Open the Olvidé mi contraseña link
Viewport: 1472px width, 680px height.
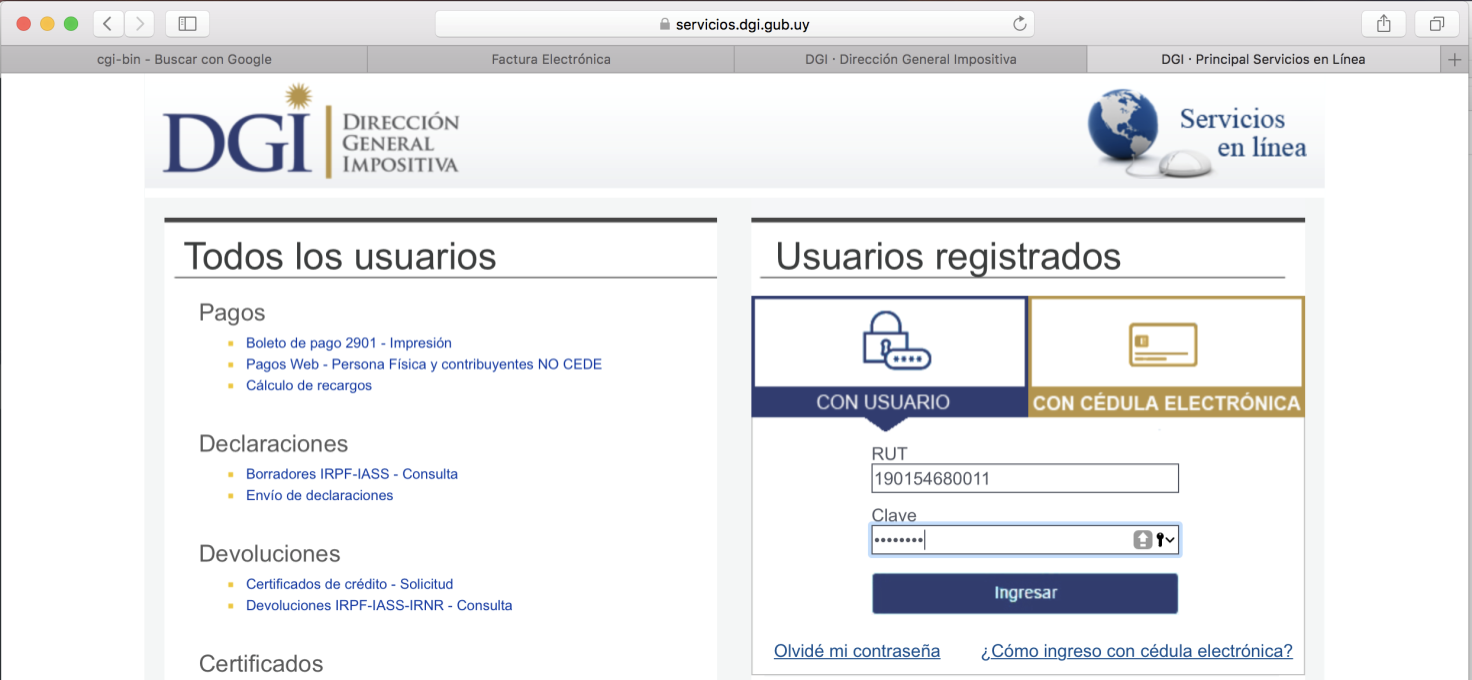(856, 651)
